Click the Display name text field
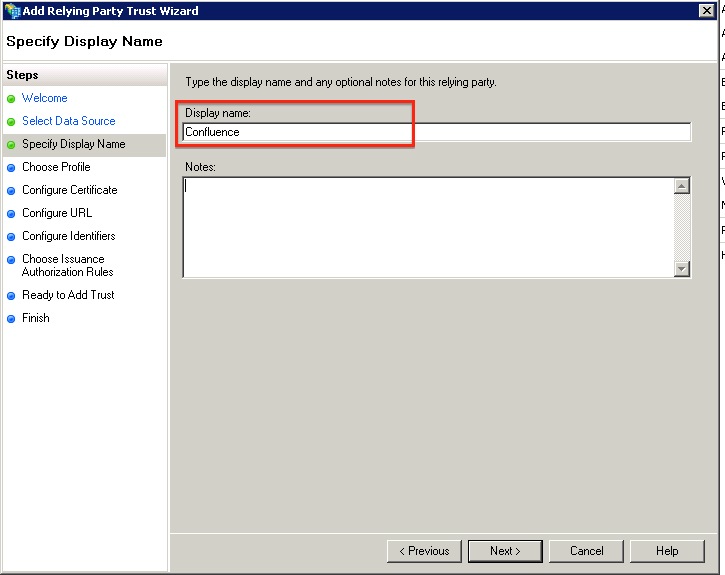 (x=436, y=132)
